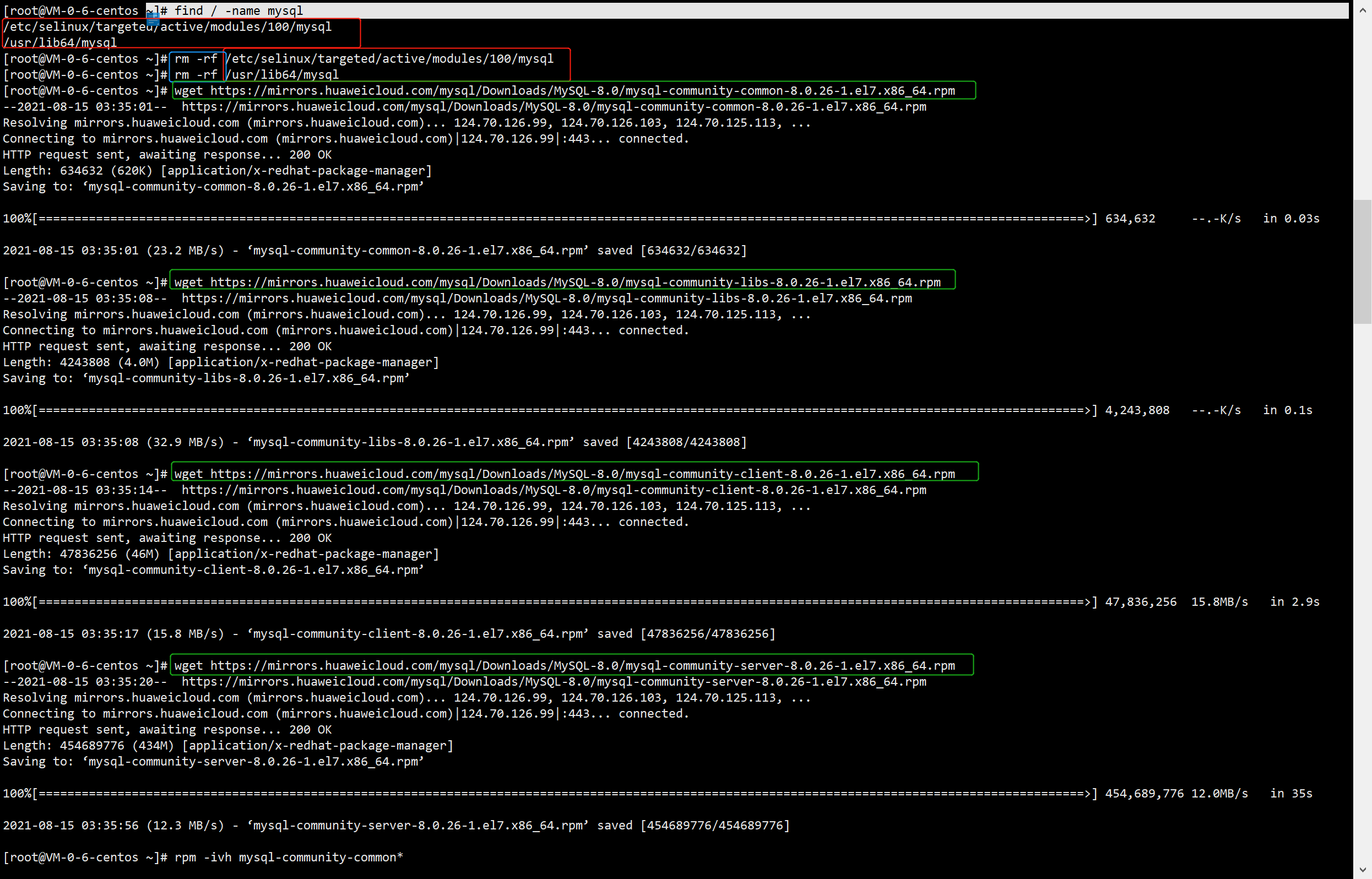Click the '--2021-08-15 03:35:20--' timestamp
The height and width of the screenshot is (879, 1372).
pyautogui.click(x=85, y=682)
